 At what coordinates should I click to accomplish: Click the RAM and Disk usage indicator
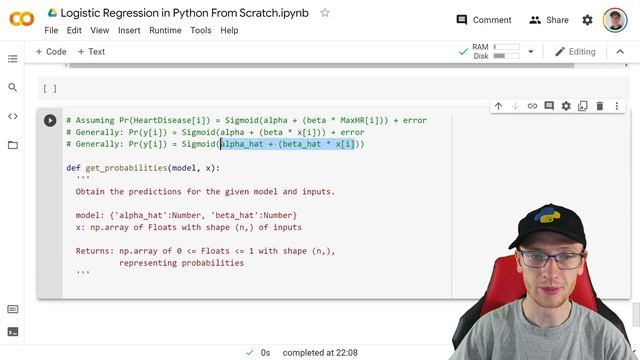(x=496, y=51)
